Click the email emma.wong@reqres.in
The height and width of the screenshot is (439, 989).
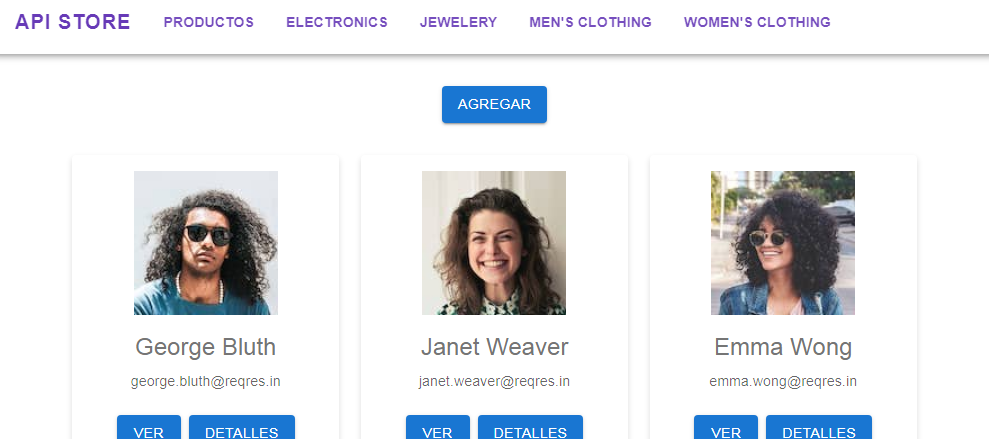(783, 382)
